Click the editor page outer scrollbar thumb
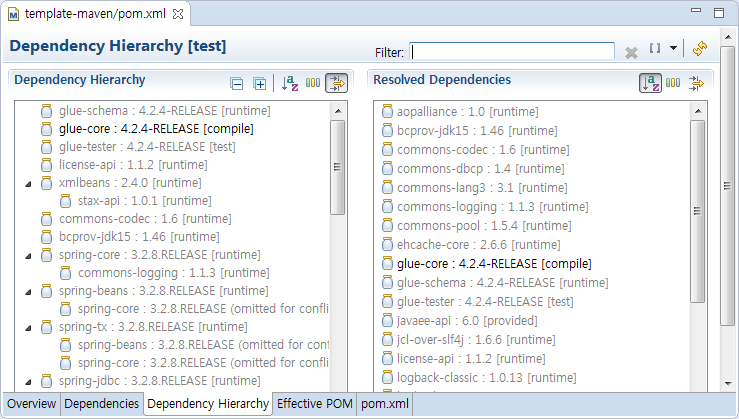 click(x=728, y=185)
